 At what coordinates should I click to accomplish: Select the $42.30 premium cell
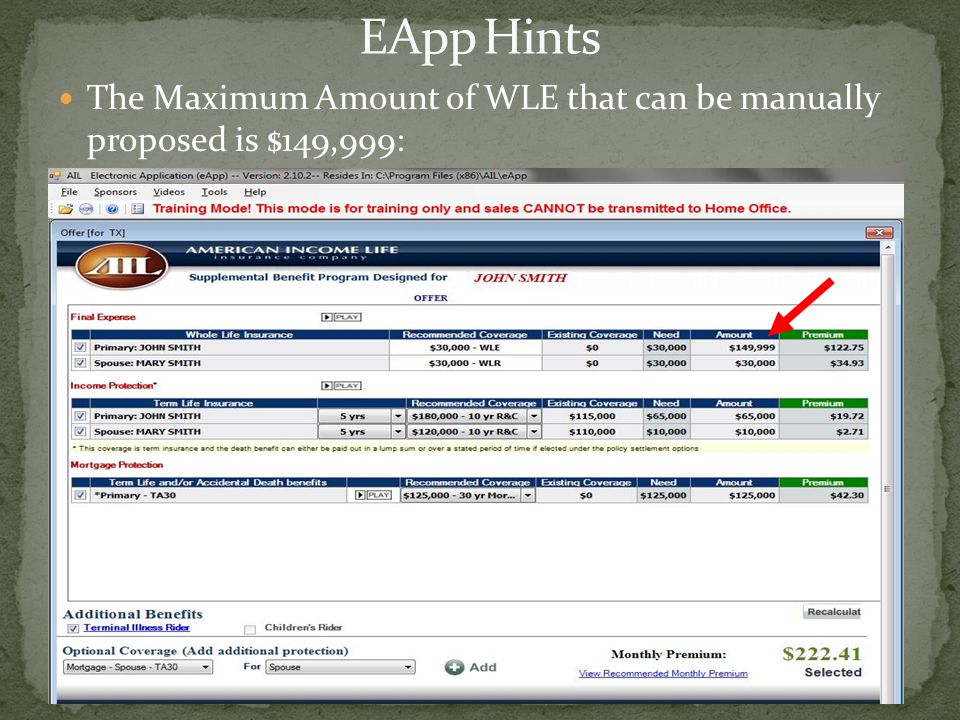click(x=823, y=495)
